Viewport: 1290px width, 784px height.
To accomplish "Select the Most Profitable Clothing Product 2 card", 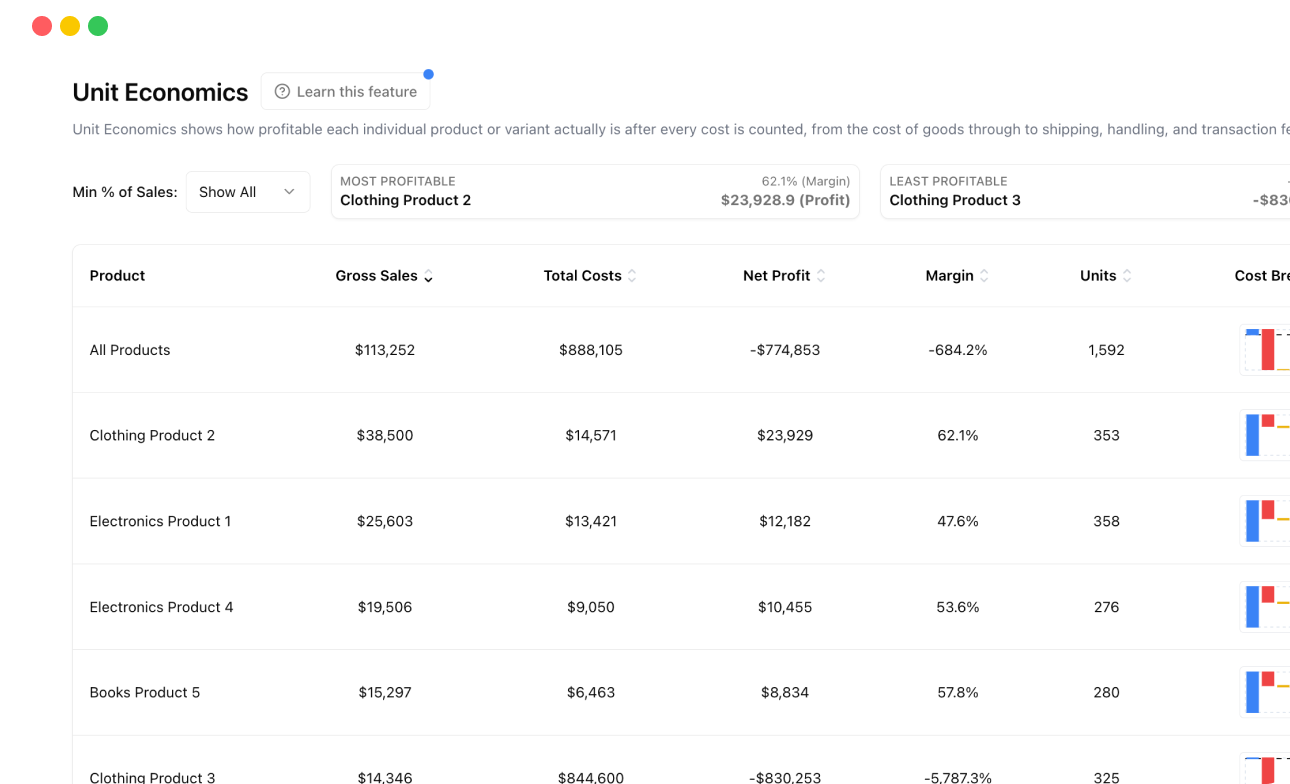I will point(595,191).
